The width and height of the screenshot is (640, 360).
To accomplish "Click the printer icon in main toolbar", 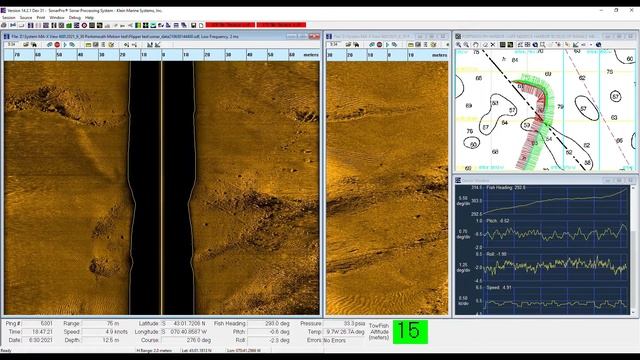I will [x=4, y=25].
